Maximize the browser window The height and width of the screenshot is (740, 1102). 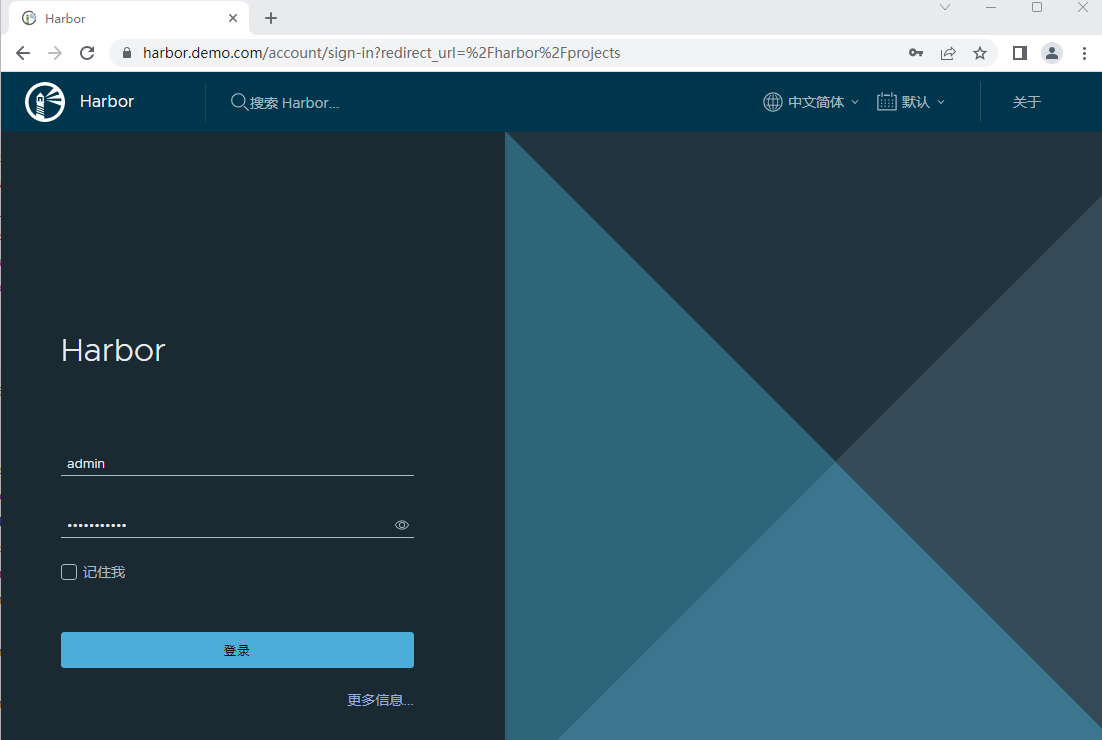1037,7
